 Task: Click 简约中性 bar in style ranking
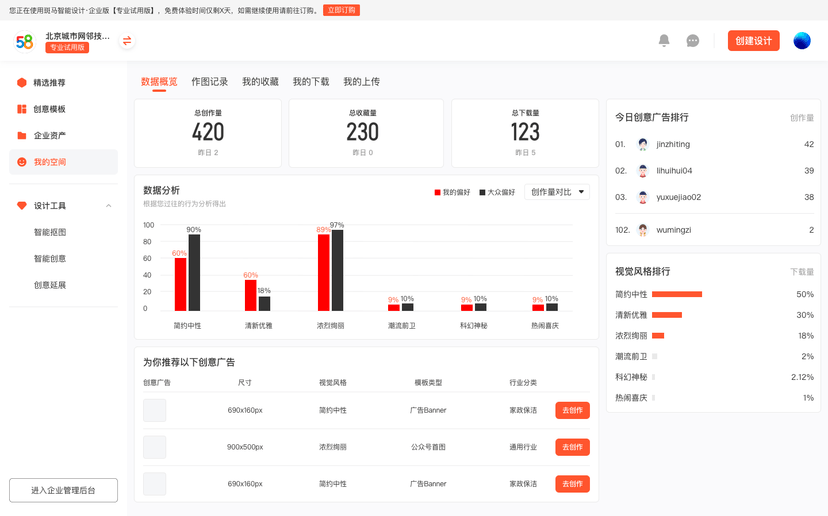(x=677, y=294)
